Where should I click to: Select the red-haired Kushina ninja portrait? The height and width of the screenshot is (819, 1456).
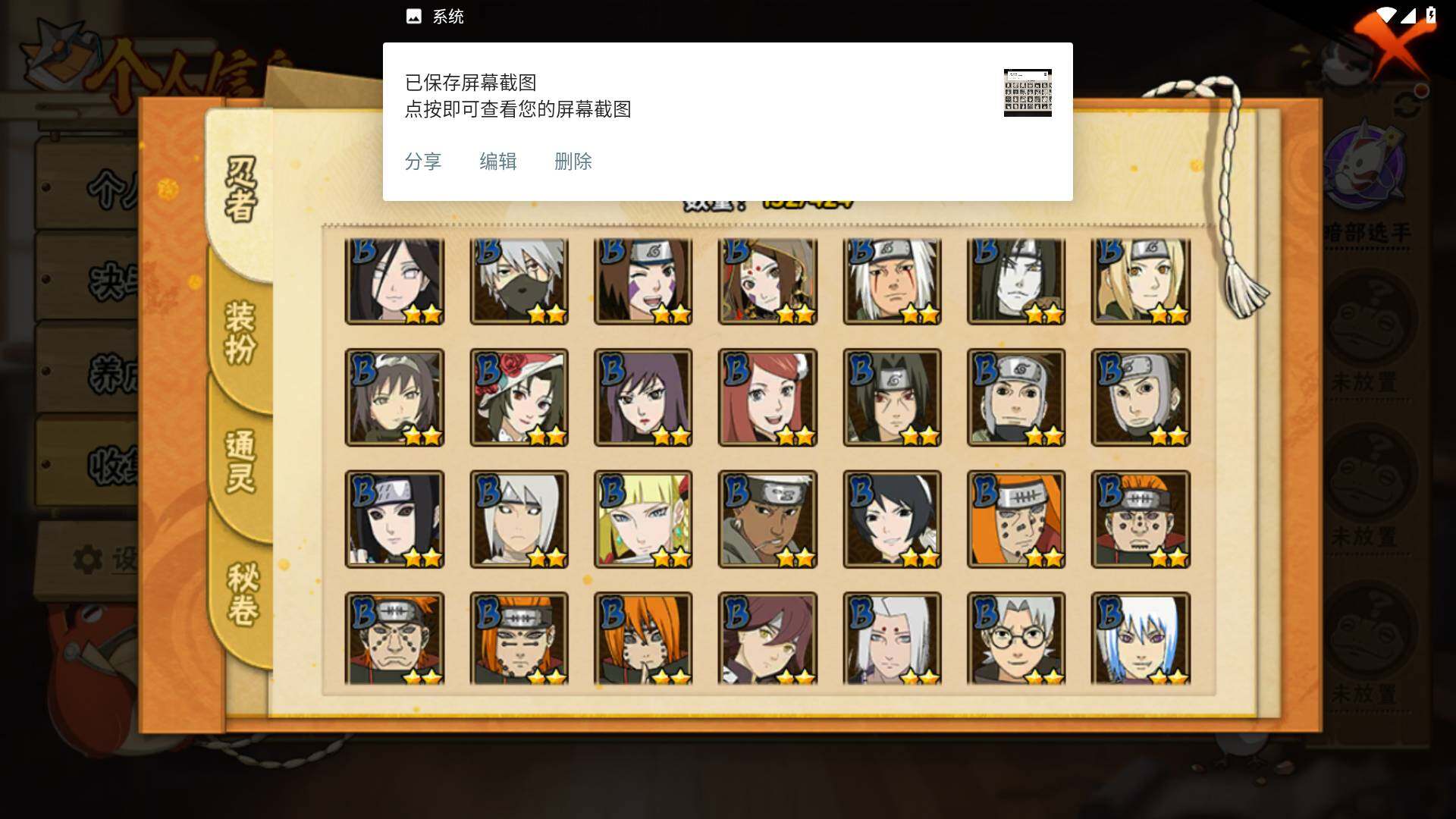[x=767, y=397]
